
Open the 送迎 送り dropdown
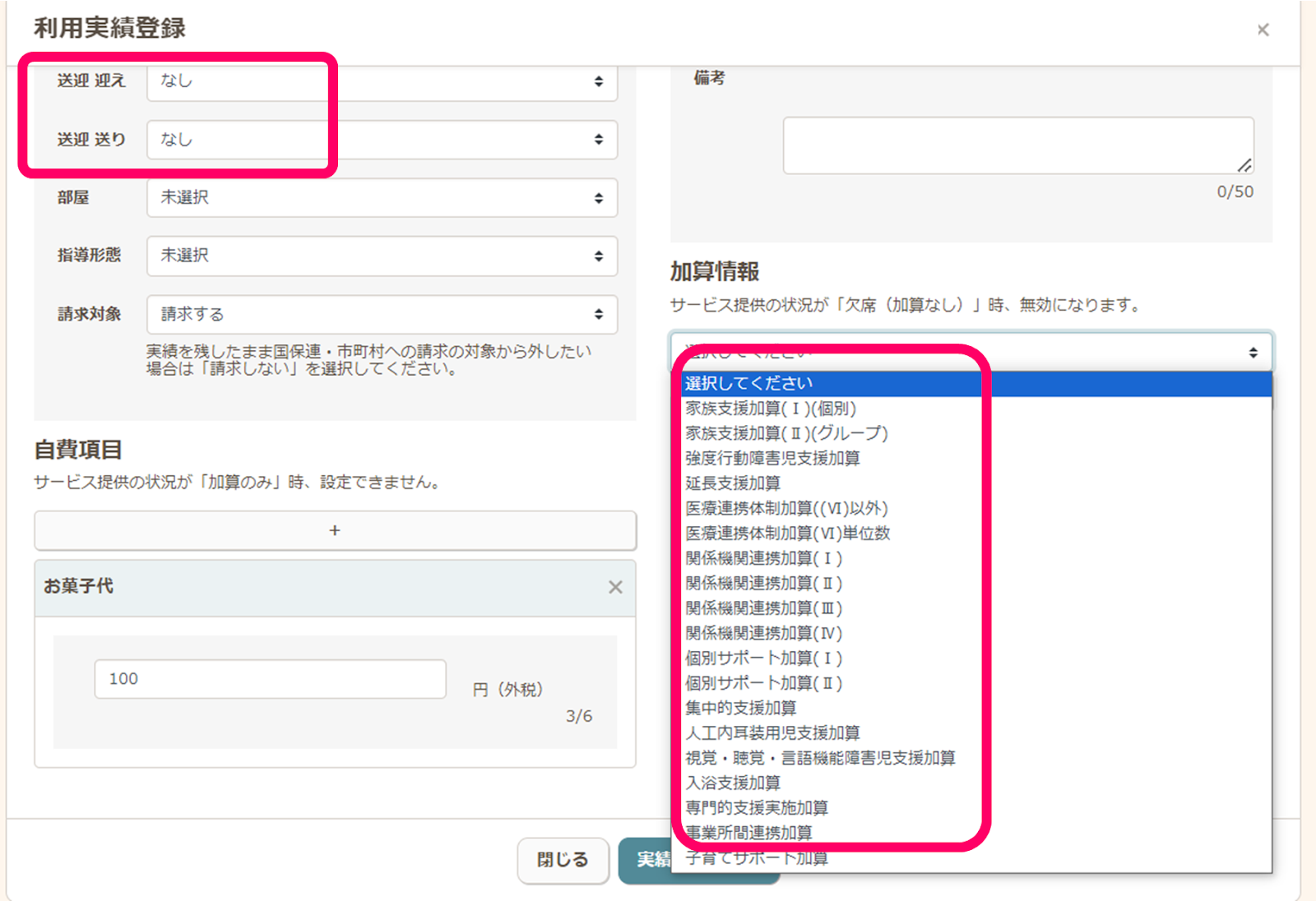[382, 140]
